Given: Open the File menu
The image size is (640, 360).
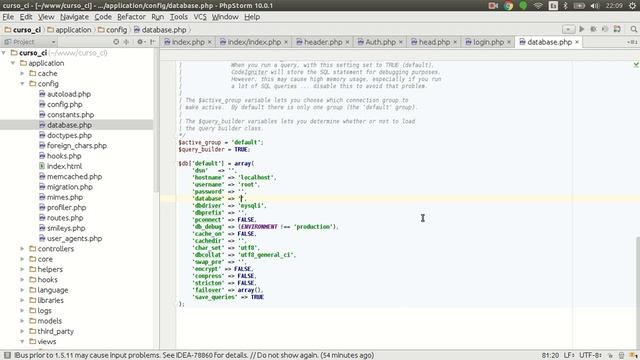Looking at the screenshot, I should (8, 17).
